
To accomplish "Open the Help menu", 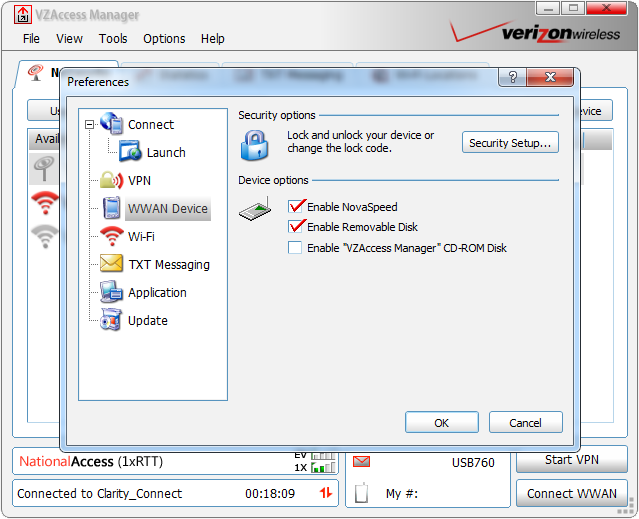I will [x=212, y=39].
